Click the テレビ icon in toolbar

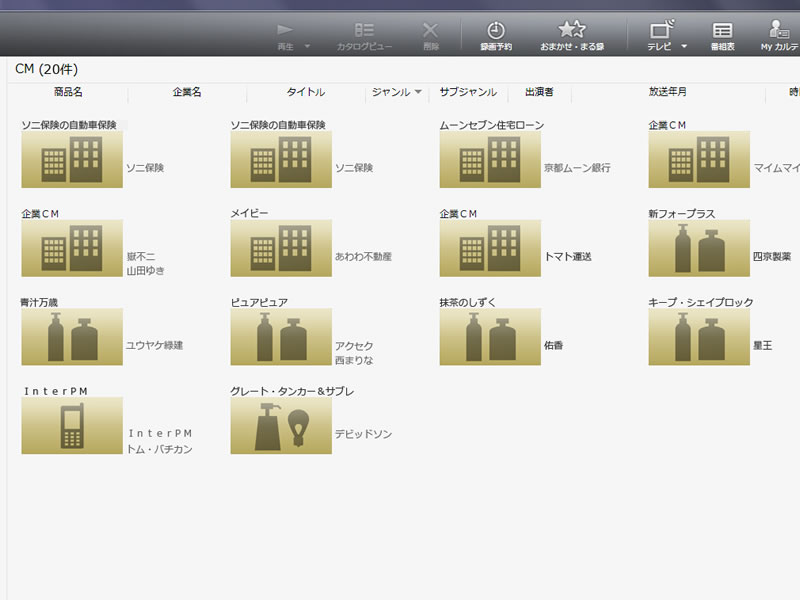(x=661, y=30)
